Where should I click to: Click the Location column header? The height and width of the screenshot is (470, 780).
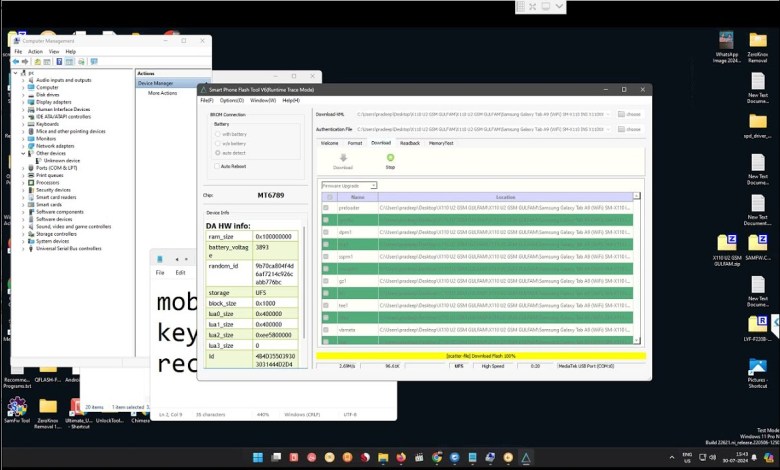coord(505,197)
